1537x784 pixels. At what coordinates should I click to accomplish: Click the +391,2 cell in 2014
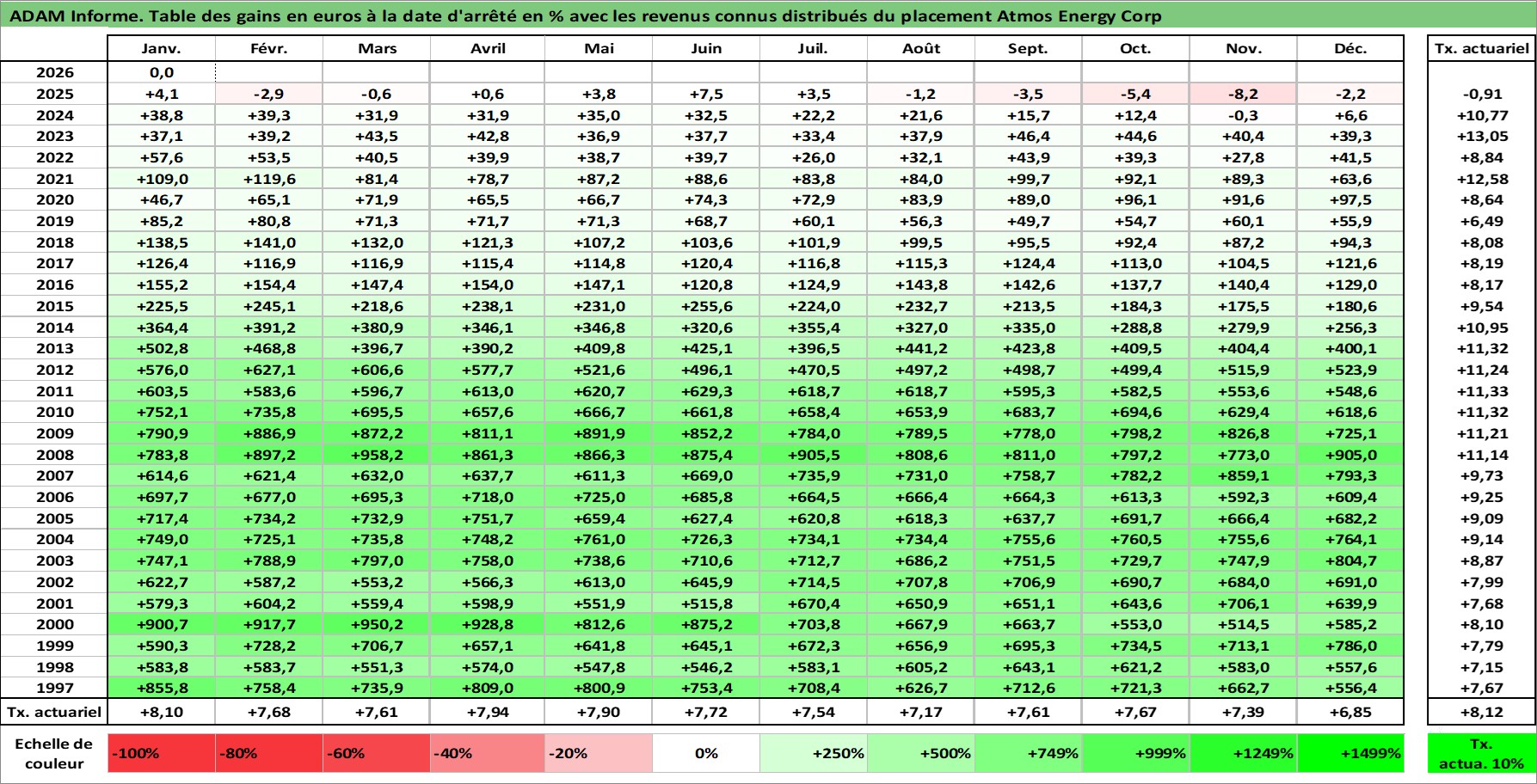point(269,328)
